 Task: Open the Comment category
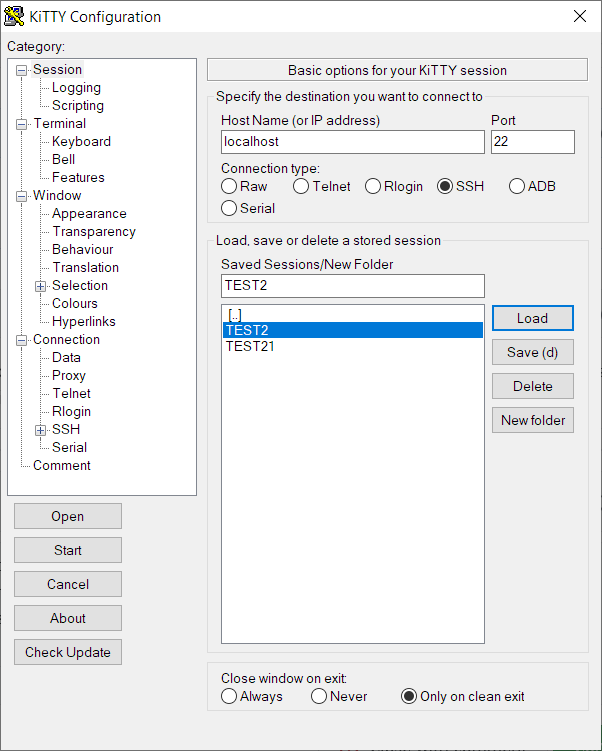(62, 465)
